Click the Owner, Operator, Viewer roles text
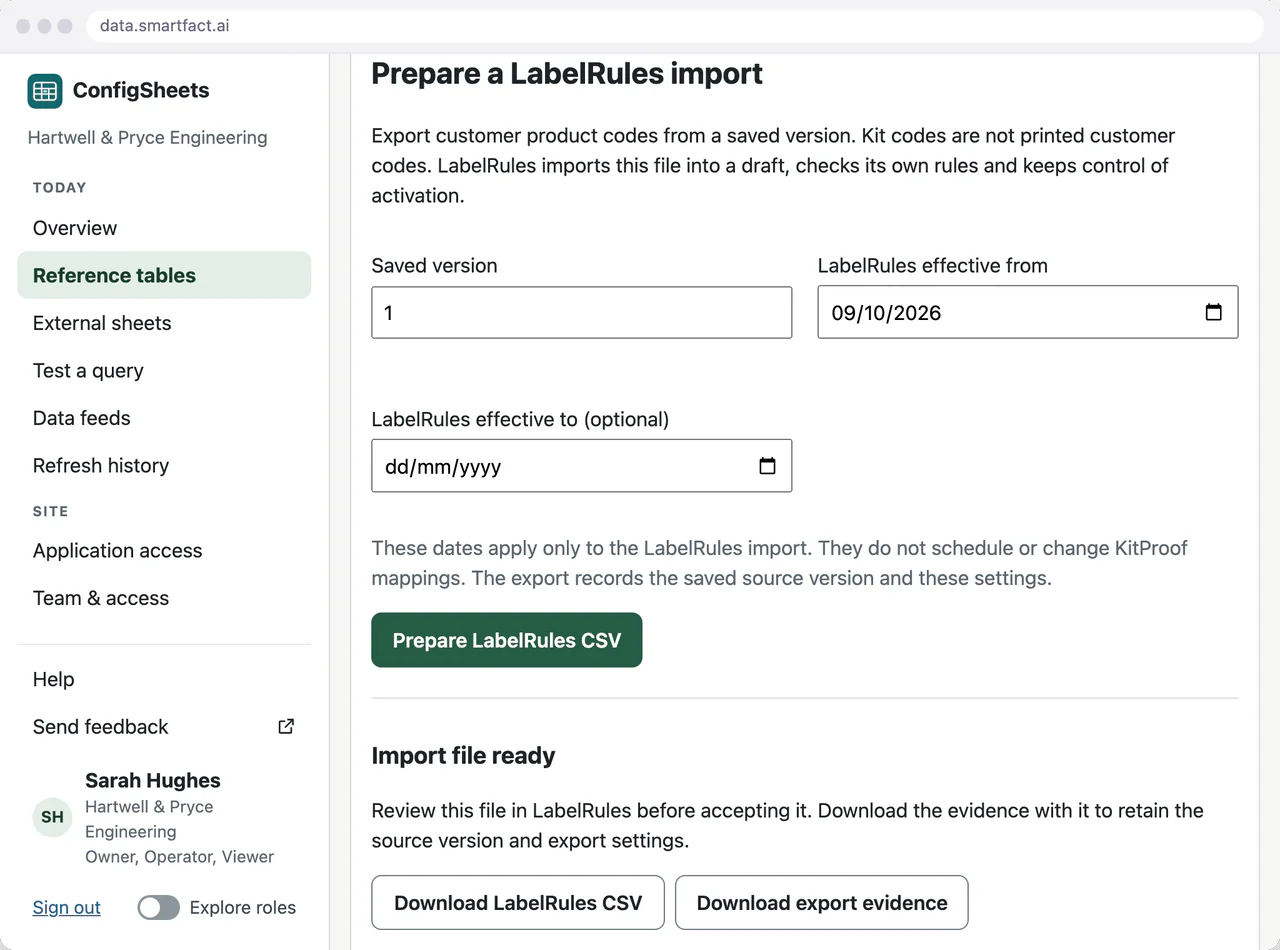1280x950 pixels. pyautogui.click(x=180, y=857)
